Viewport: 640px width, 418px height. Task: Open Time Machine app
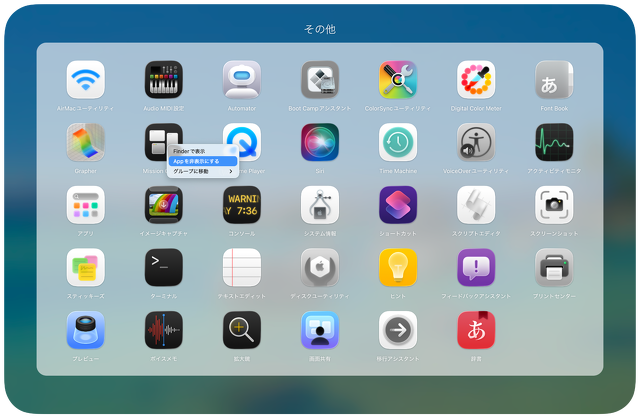coord(397,142)
